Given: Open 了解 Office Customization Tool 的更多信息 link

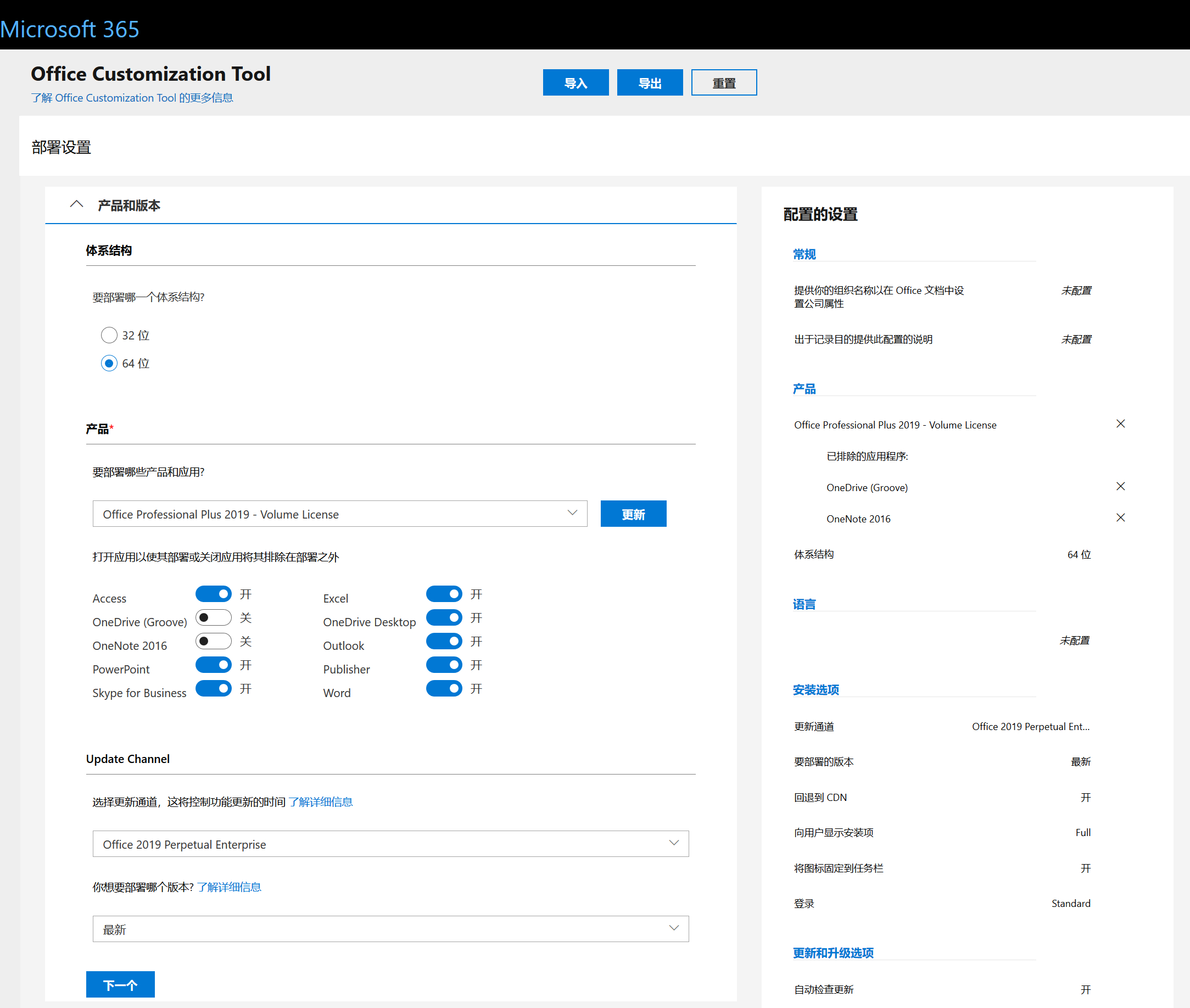Looking at the screenshot, I should click(132, 98).
